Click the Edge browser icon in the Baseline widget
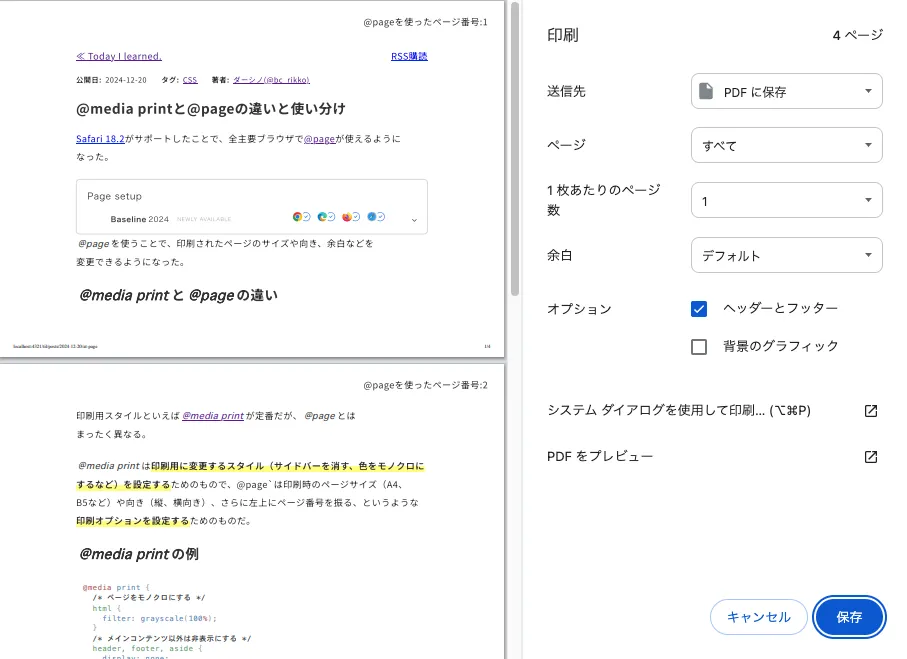 322,217
